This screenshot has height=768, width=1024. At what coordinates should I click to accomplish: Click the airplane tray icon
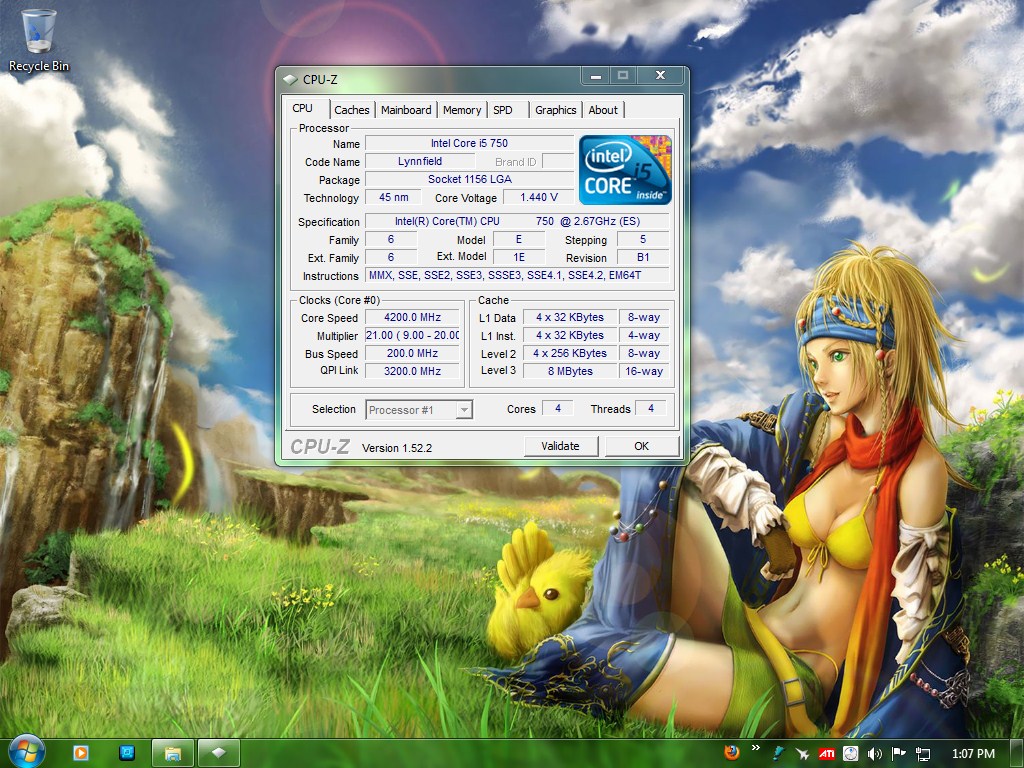[803, 754]
